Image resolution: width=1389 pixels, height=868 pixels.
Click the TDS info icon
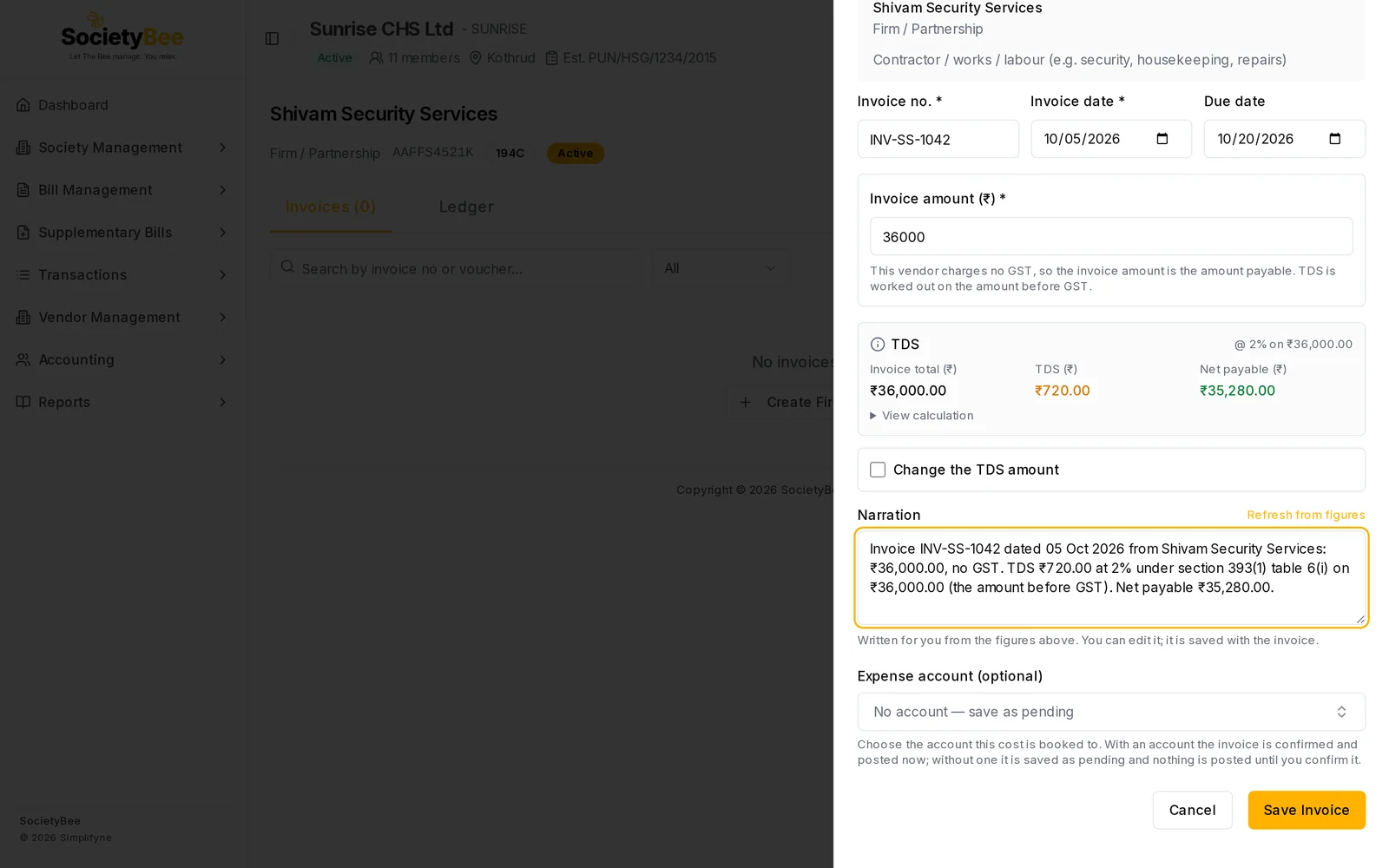(878, 345)
